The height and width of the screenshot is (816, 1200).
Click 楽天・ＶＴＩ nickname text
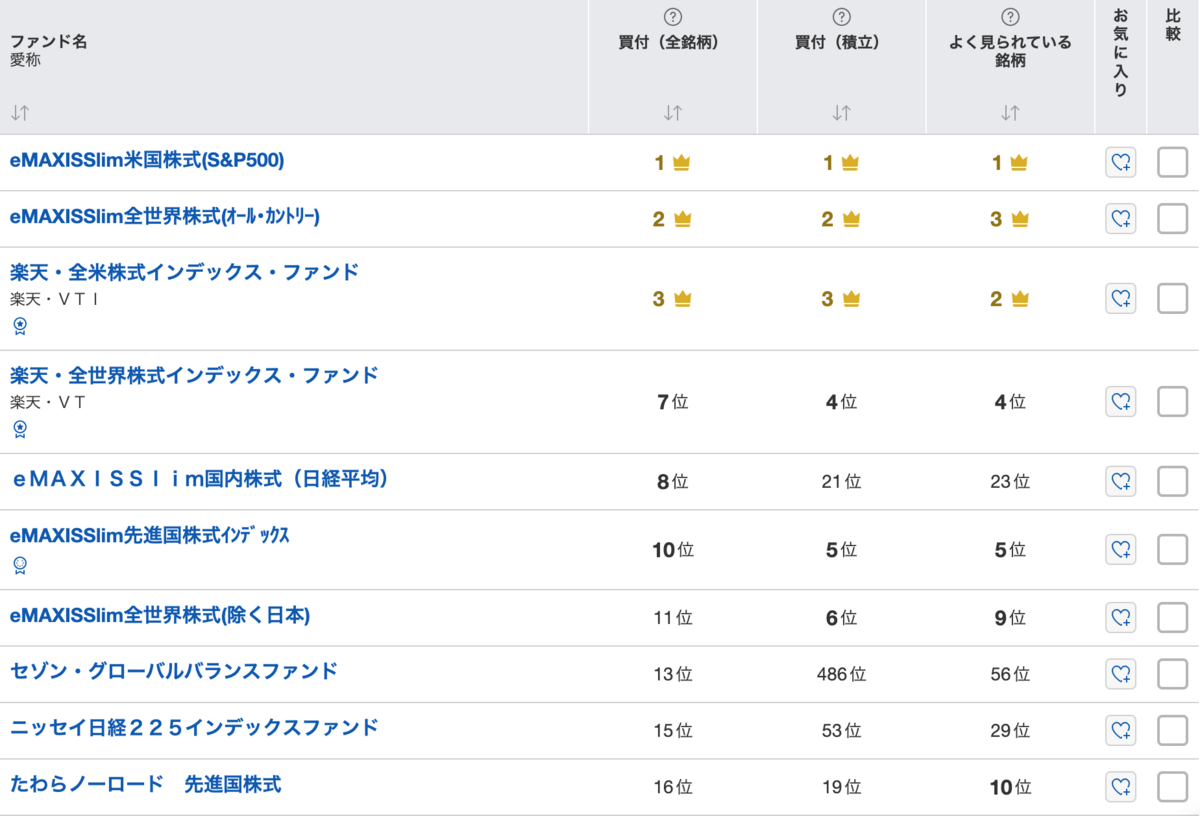pos(54,298)
